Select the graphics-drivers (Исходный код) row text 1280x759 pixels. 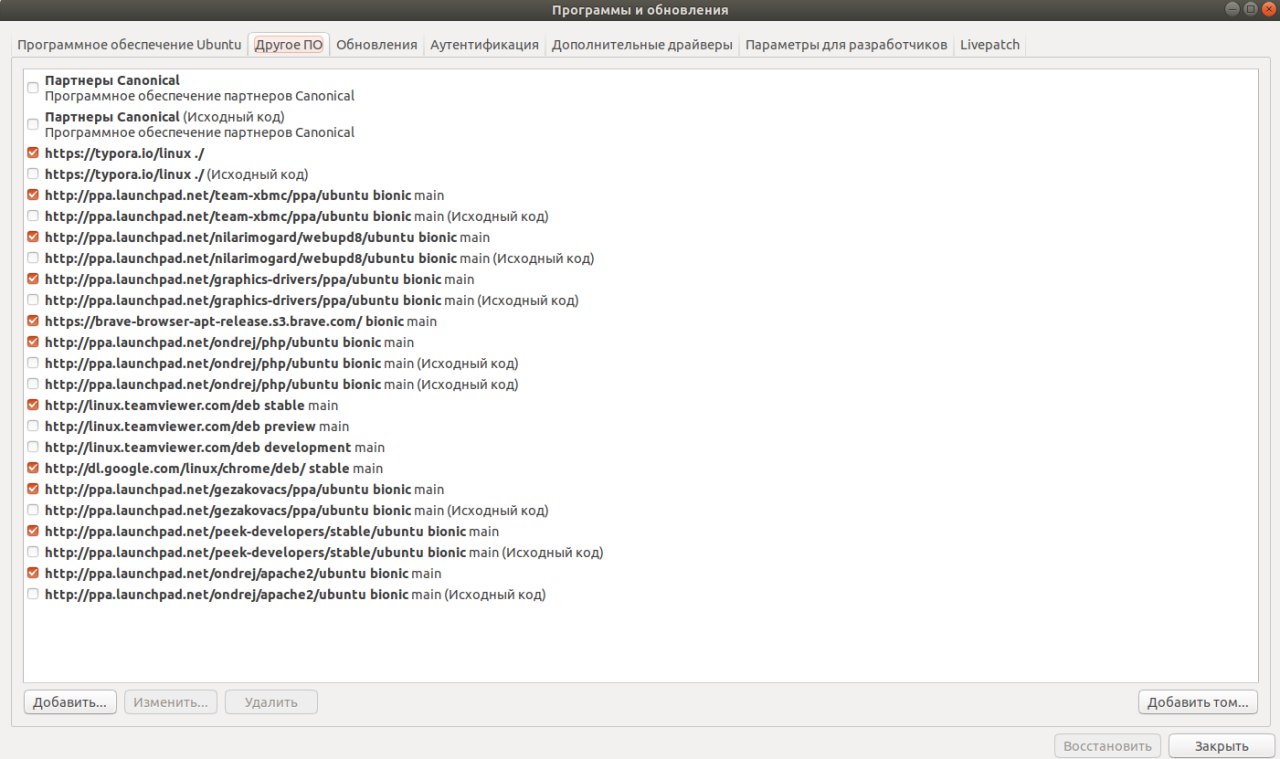point(311,300)
